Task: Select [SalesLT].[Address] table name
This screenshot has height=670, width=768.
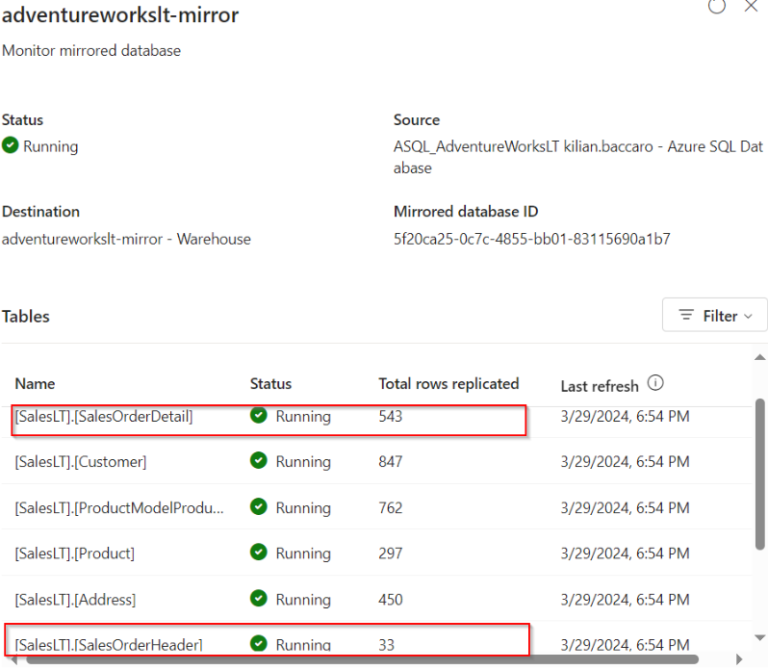Action: pyautogui.click(x=75, y=599)
